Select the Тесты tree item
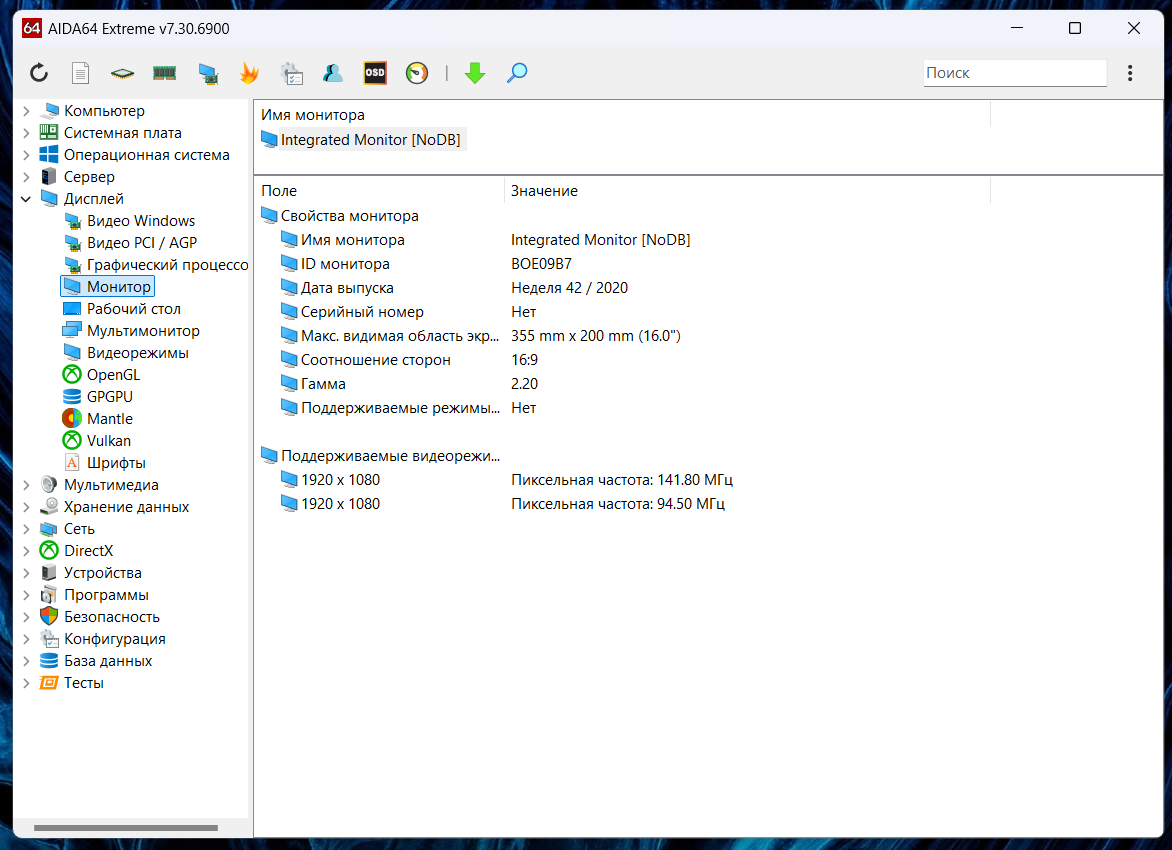 83,683
